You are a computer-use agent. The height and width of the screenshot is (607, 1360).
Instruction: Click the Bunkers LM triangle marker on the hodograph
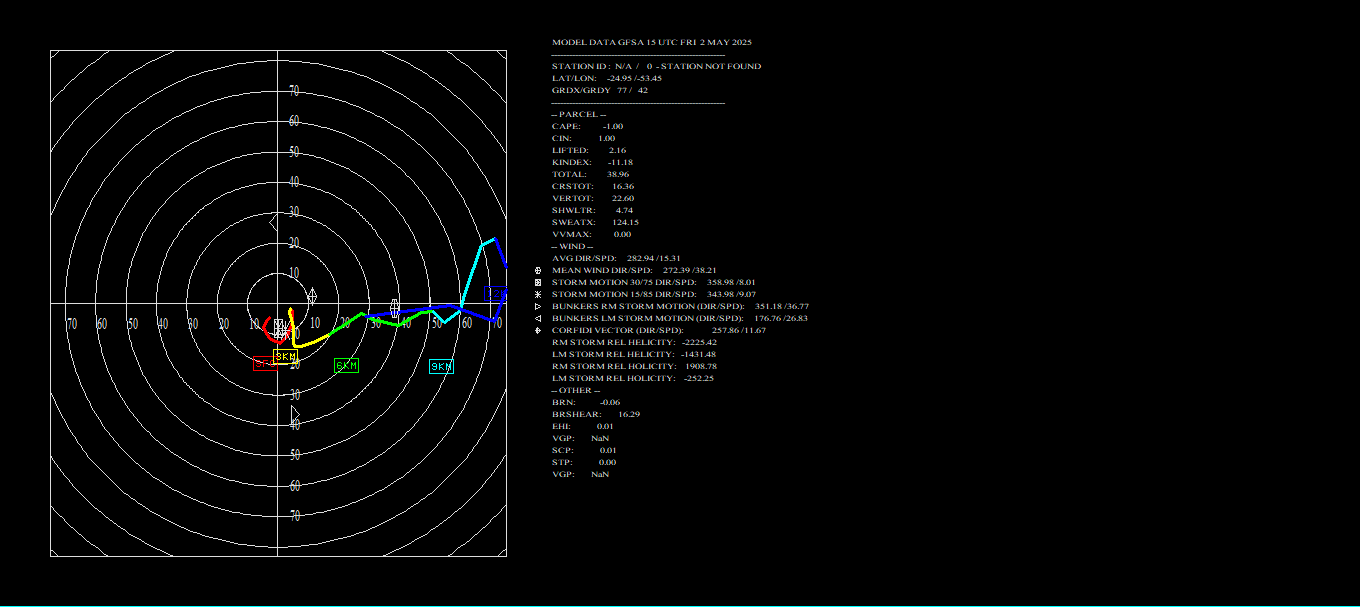click(x=275, y=222)
